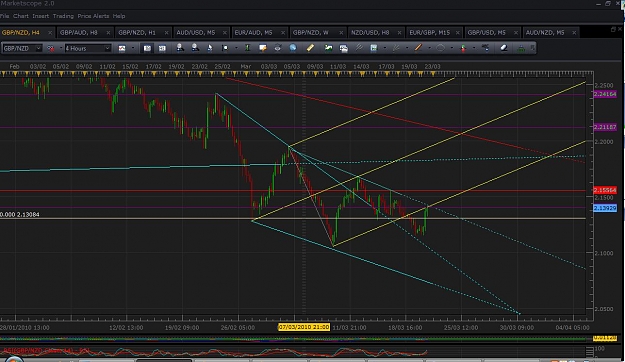This screenshot has height=362, width=625.
Task: Open the Trading menu
Action: click(x=63, y=16)
